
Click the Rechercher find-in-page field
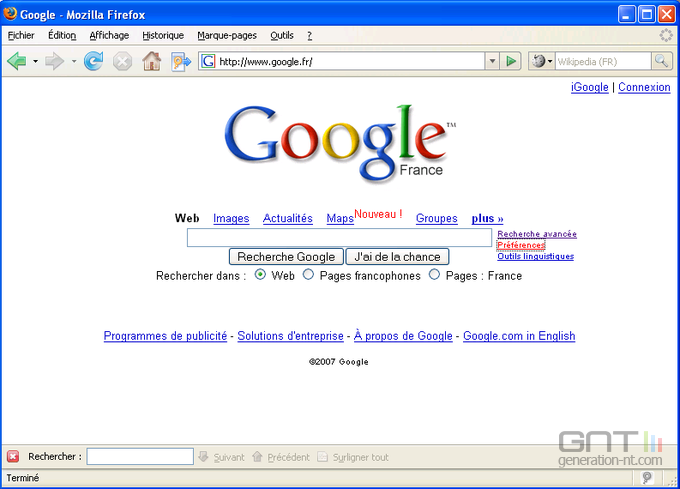click(x=140, y=456)
